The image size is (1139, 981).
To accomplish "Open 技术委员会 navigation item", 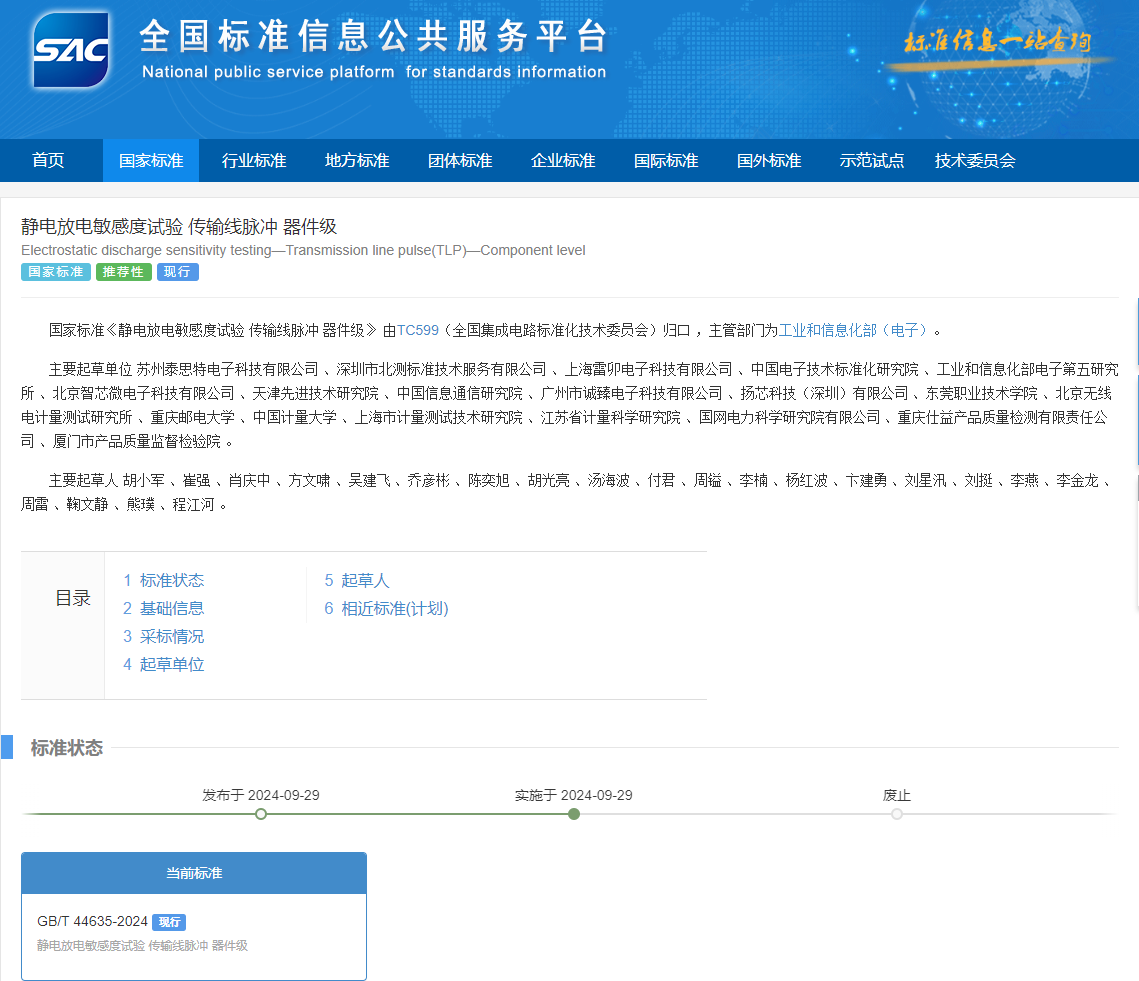I will [x=975, y=161].
